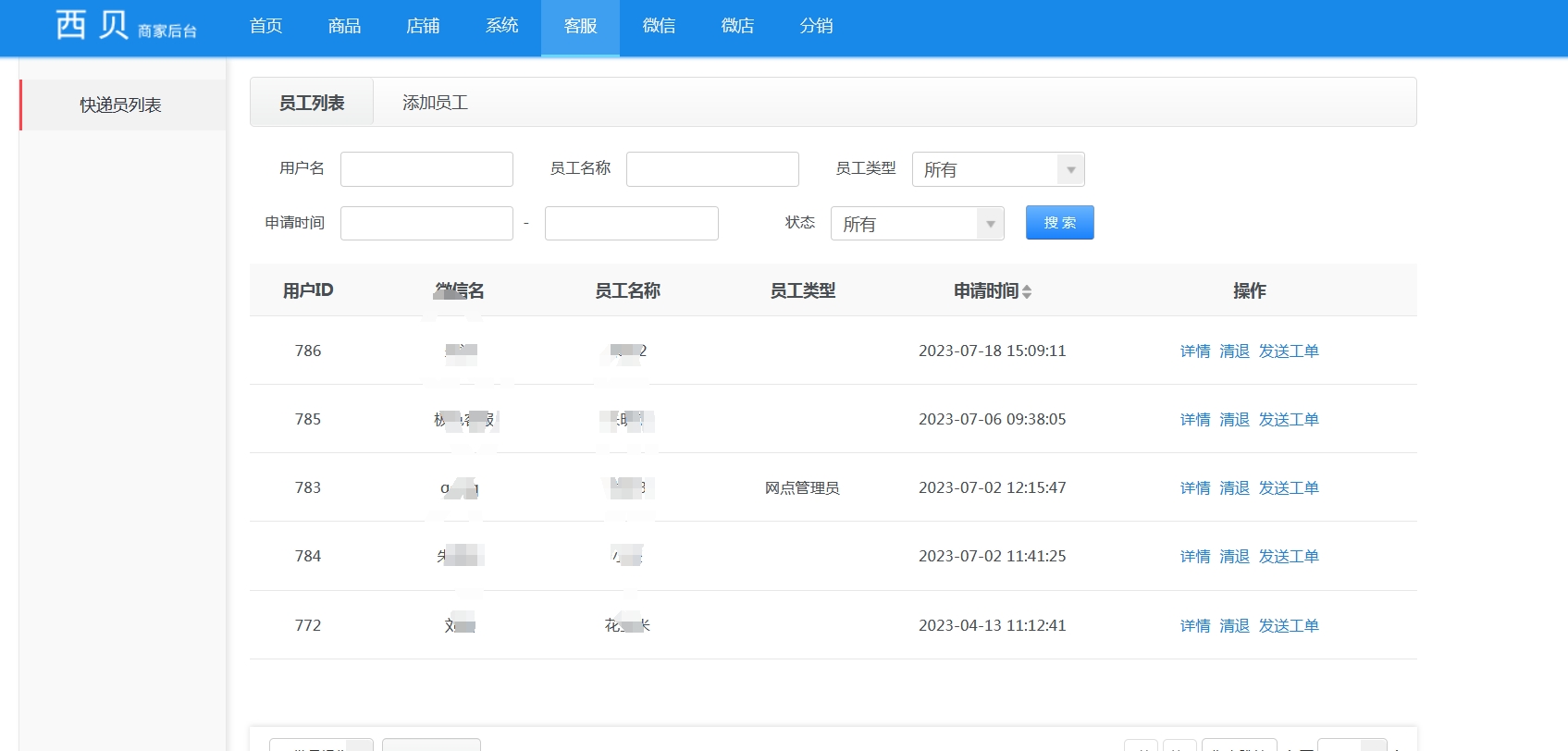Click the timestamp 2023-07-06 09:38:05
Image resolution: width=1568 pixels, height=751 pixels.
pos(993,419)
